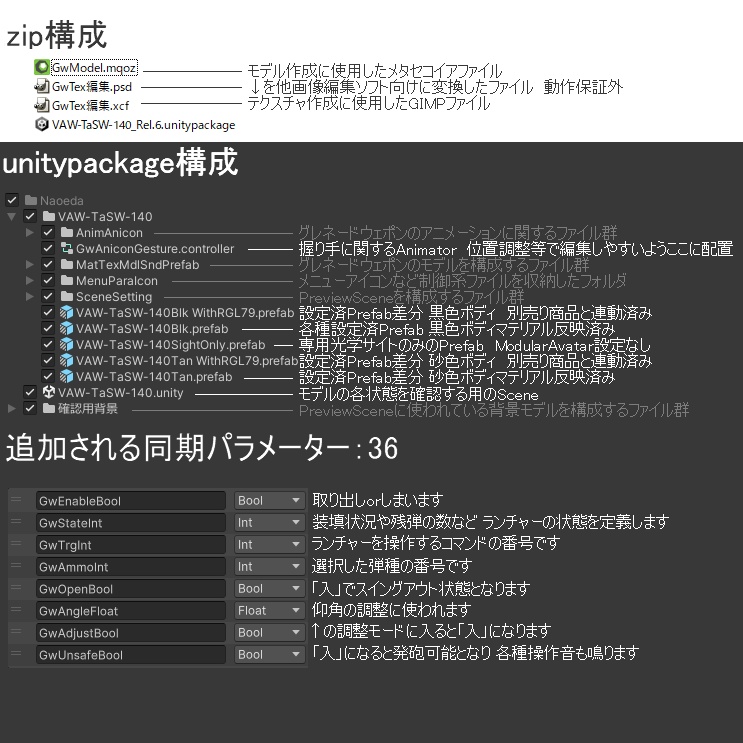Collapse the VAW-TaSW-140 folder tree
Image resolution: width=743 pixels, height=743 pixels.
(11, 217)
